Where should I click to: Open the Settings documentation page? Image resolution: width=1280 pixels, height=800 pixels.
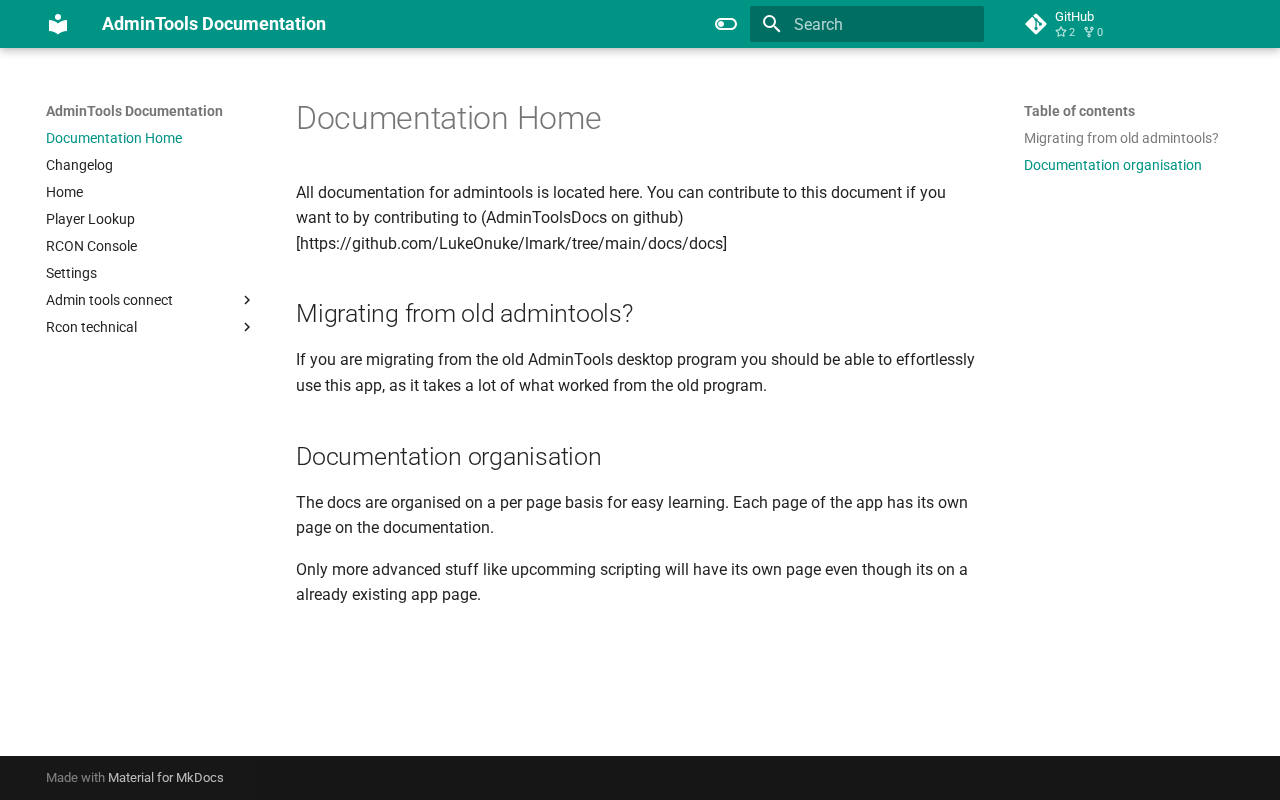pyautogui.click(x=71, y=273)
